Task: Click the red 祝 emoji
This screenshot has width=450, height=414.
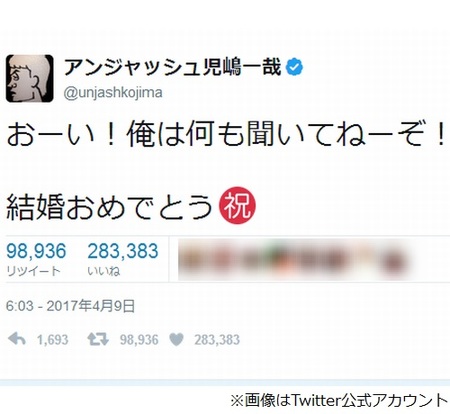Action: pyautogui.click(x=237, y=205)
